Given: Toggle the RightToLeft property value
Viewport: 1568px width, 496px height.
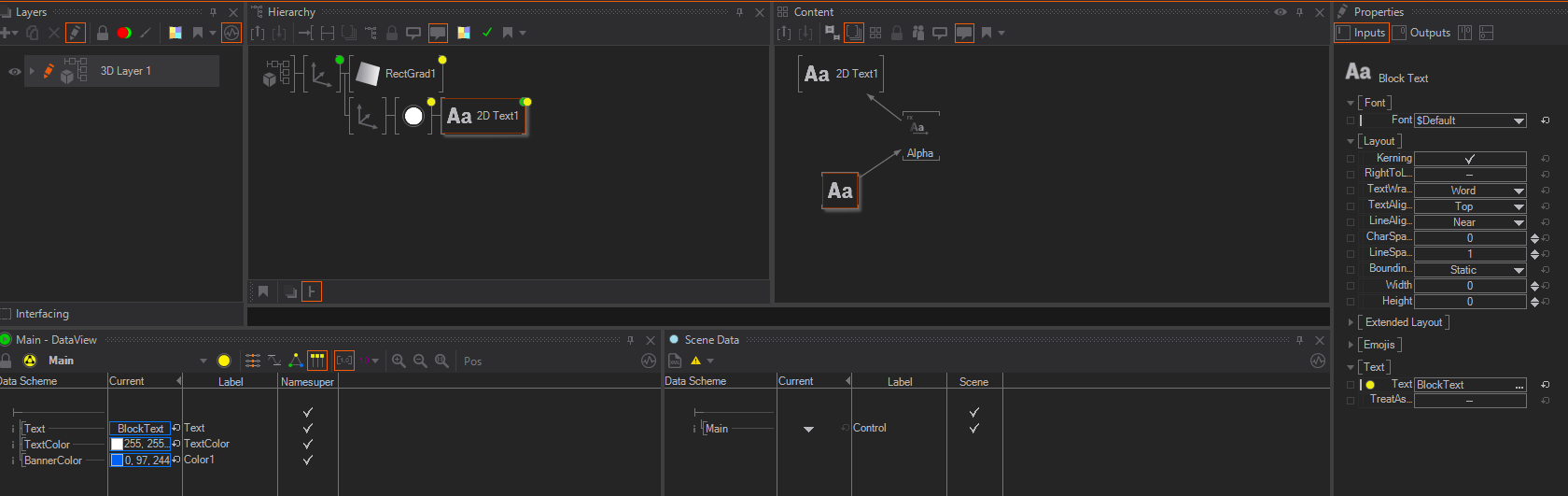Looking at the screenshot, I should tap(1469, 175).
